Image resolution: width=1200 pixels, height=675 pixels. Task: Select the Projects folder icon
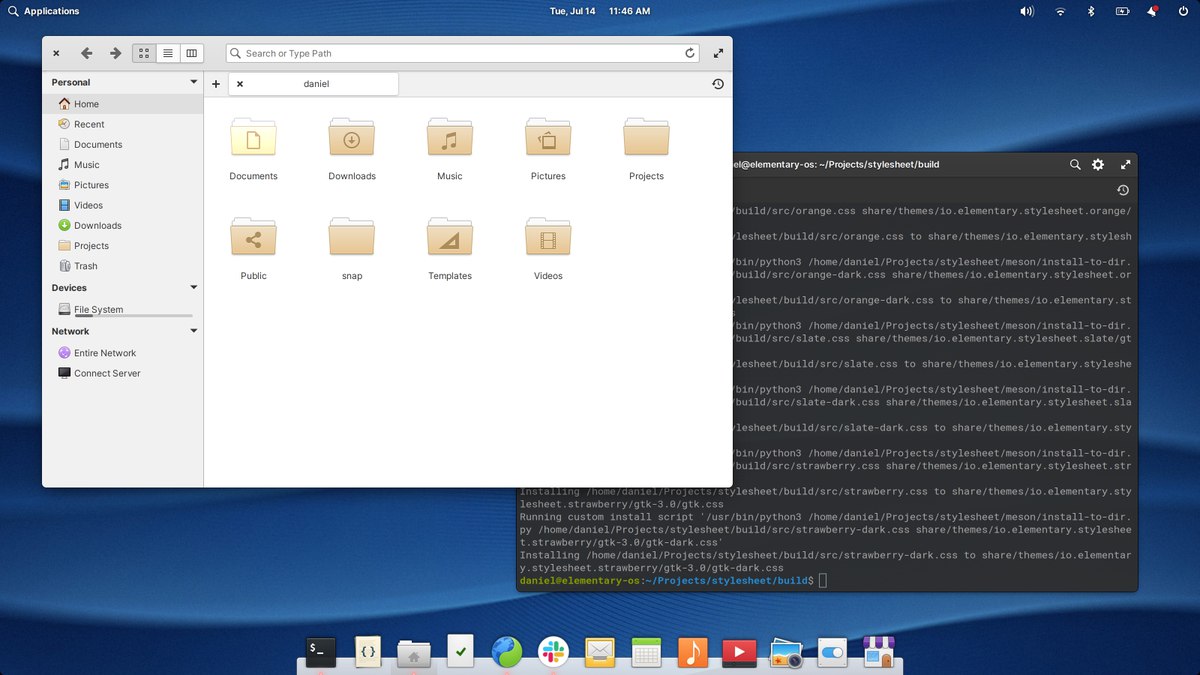coord(646,137)
